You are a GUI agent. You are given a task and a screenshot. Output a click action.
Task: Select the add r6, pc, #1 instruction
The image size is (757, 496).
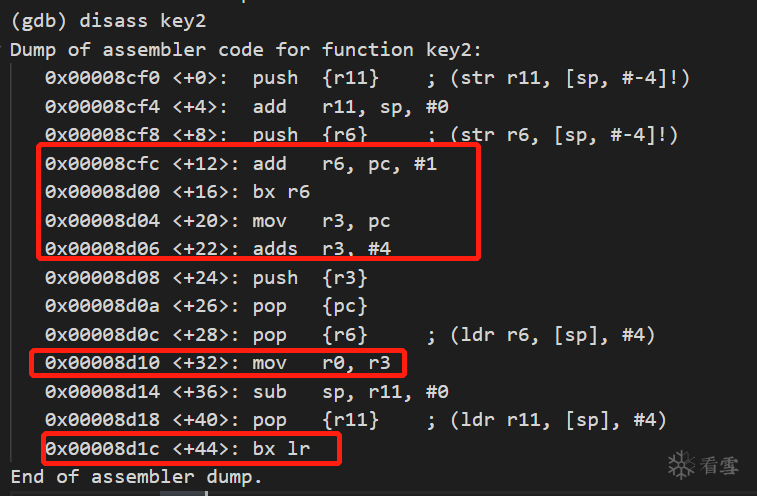click(241, 164)
